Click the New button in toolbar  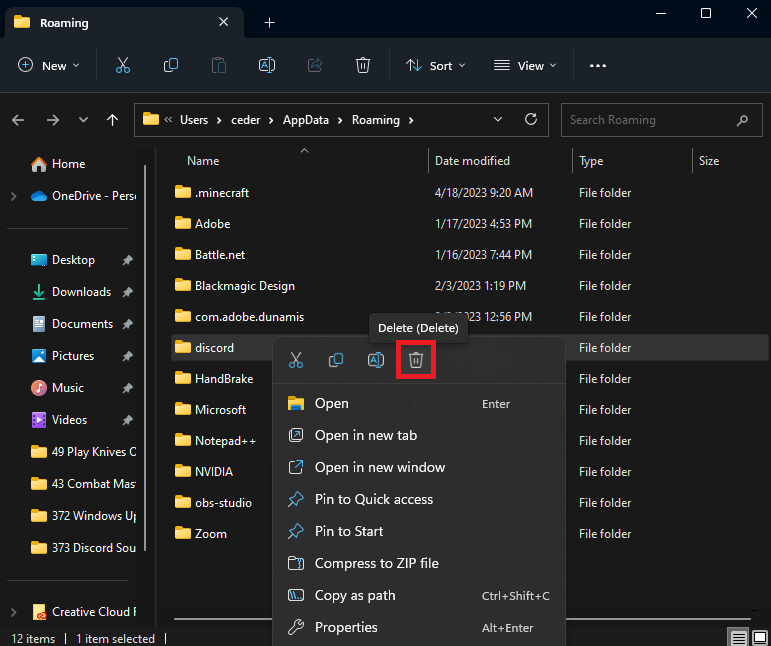click(x=46, y=66)
